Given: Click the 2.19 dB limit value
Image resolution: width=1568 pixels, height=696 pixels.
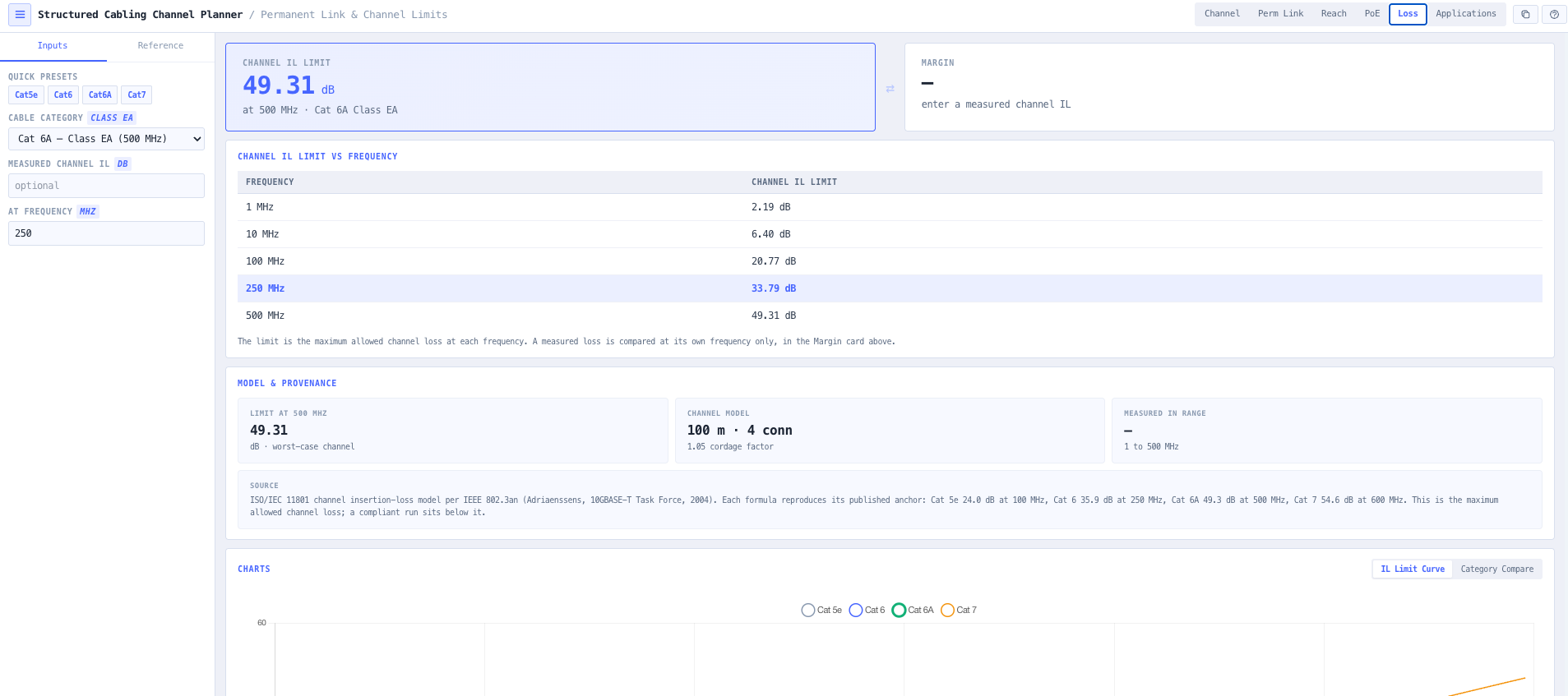Looking at the screenshot, I should tap(770, 207).
